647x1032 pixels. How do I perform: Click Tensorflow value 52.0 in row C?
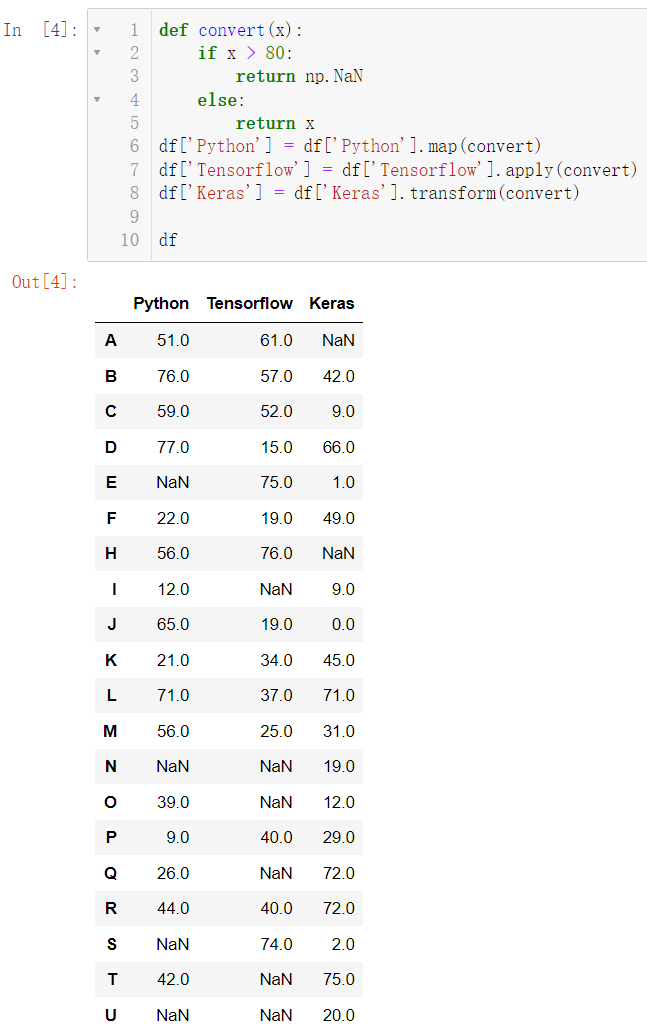276,411
